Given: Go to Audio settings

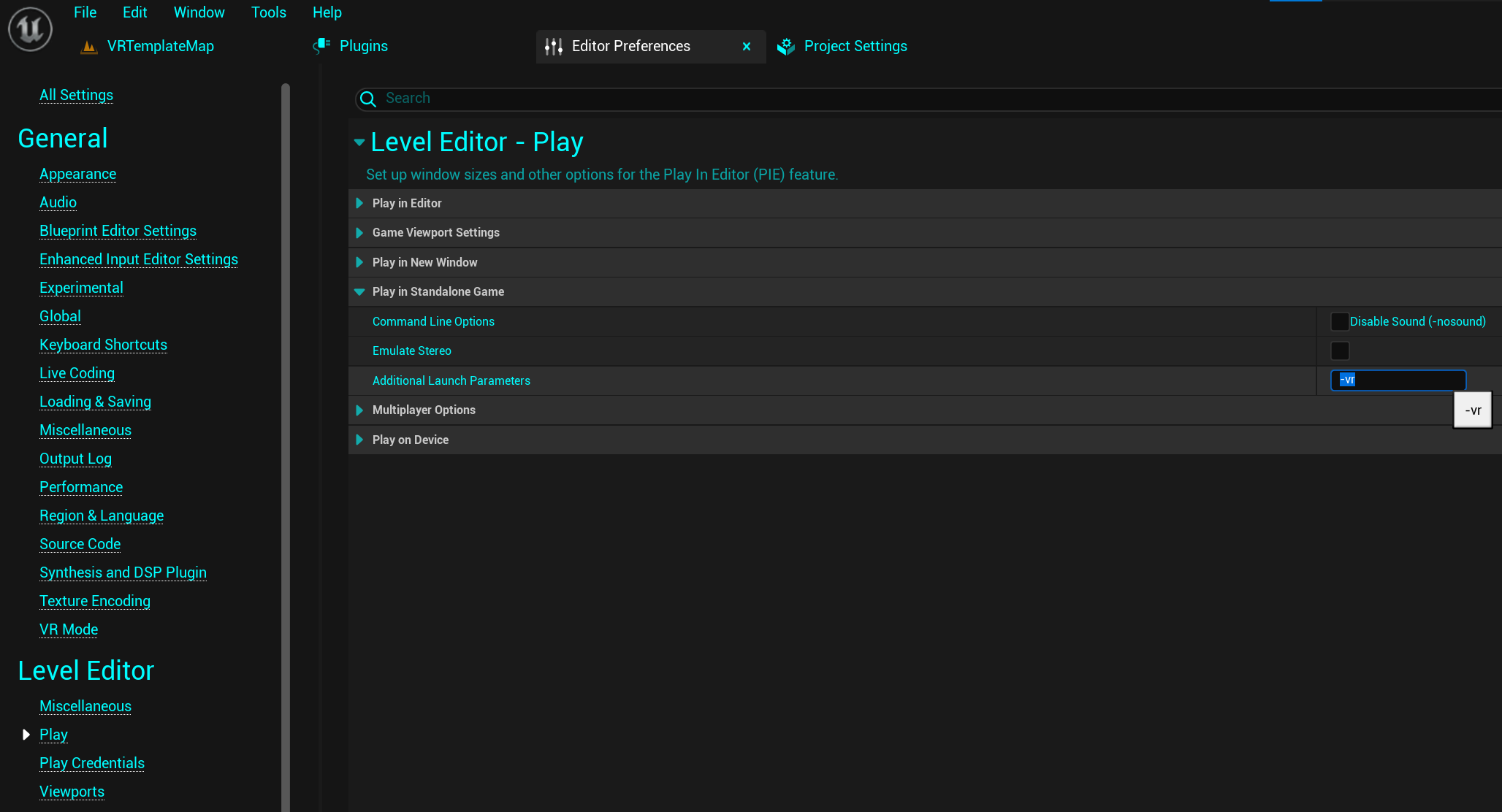Looking at the screenshot, I should [x=58, y=202].
